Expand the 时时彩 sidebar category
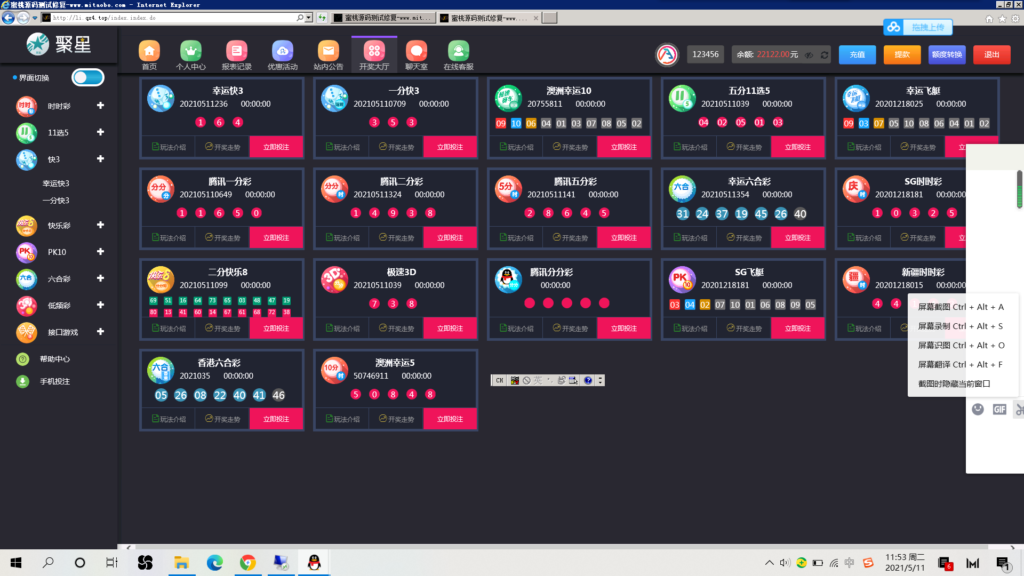 [x=100, y=106]
